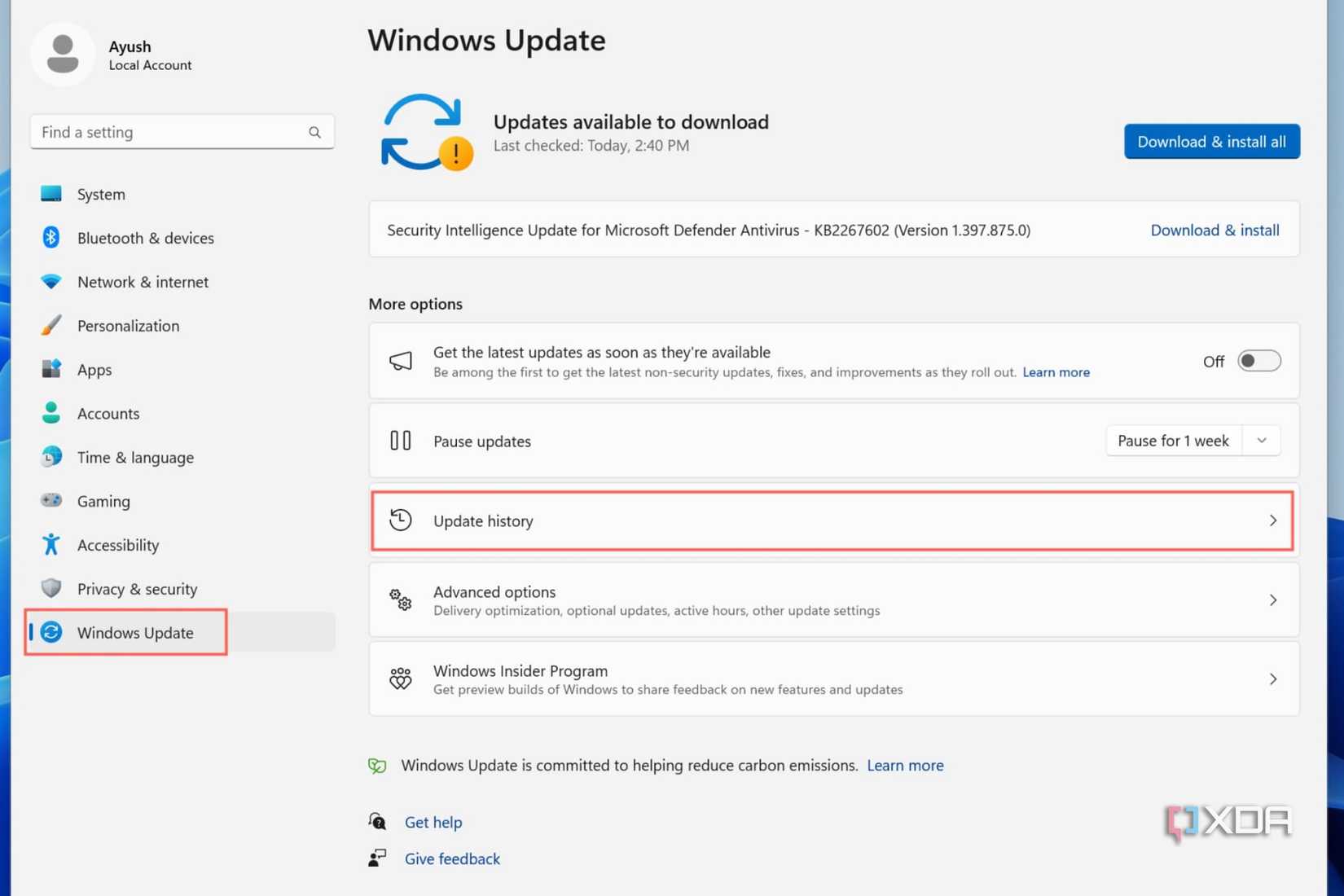Click the Accessibility icon
Screen dimensions: 1344x896
point(51,544)
